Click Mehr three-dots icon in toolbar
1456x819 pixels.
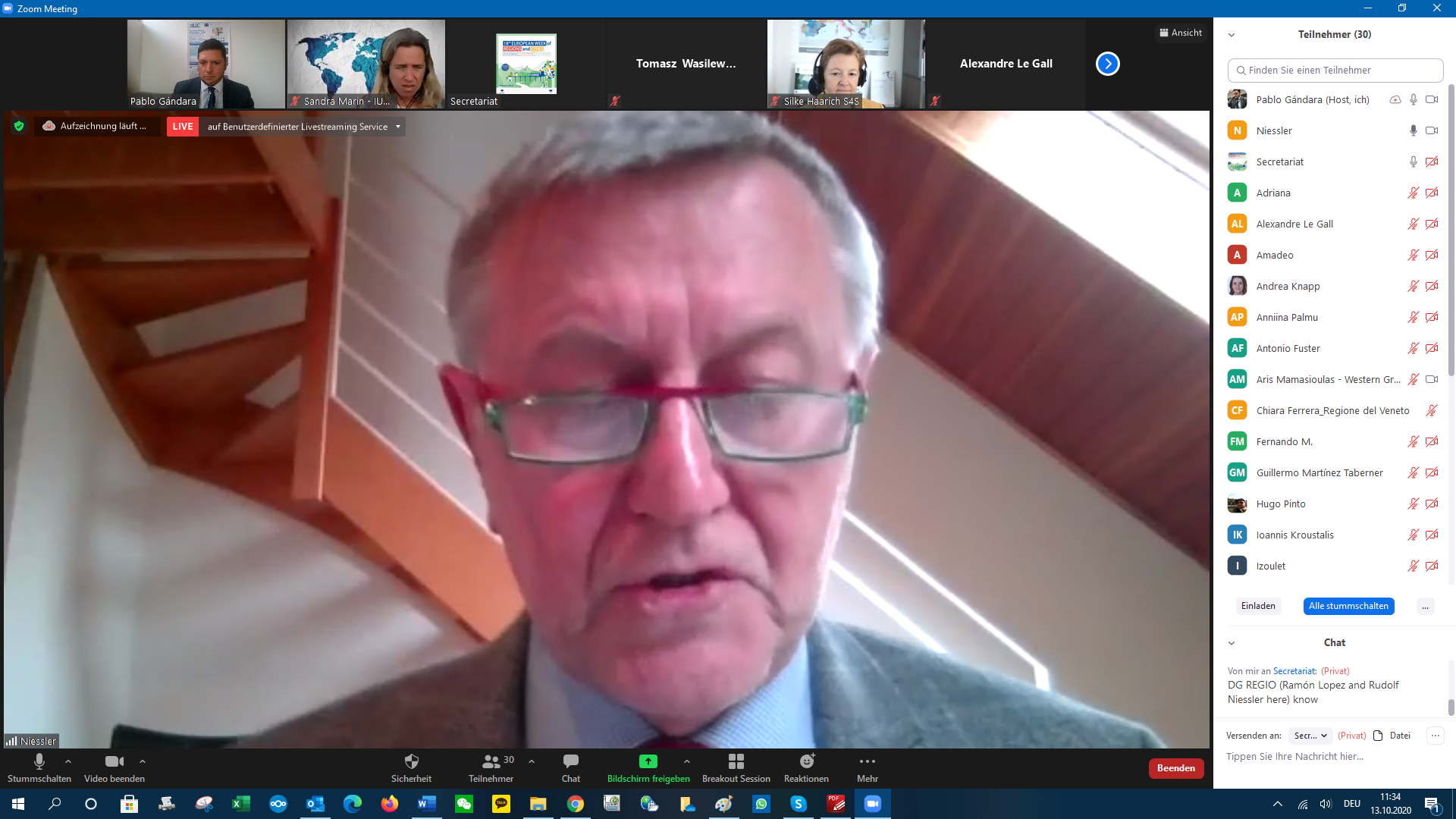click(x=867, y=761)
